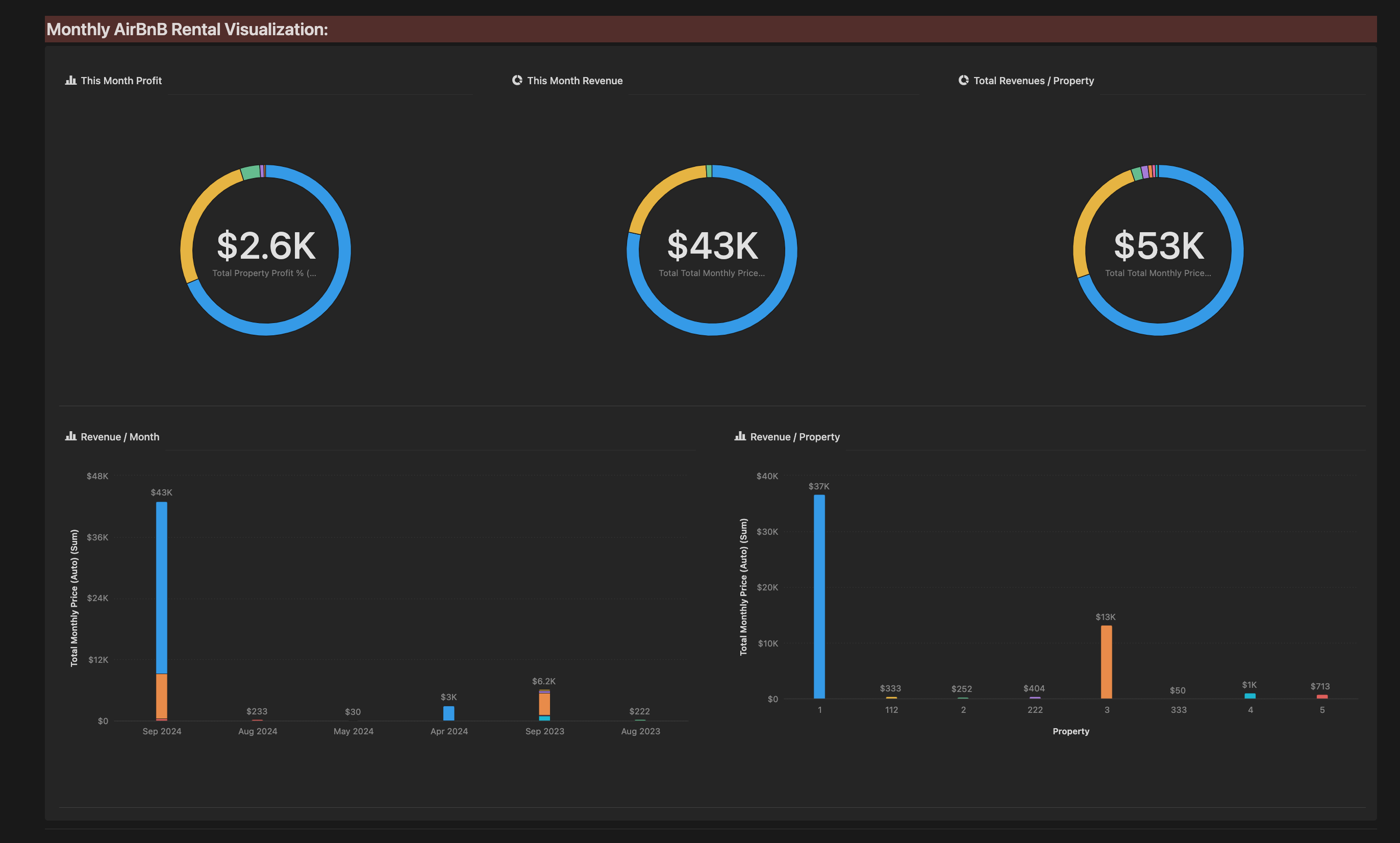Select the blue portion of the Sep 2024 bar
Screen dimensions: 1400x843
[162, 588]
